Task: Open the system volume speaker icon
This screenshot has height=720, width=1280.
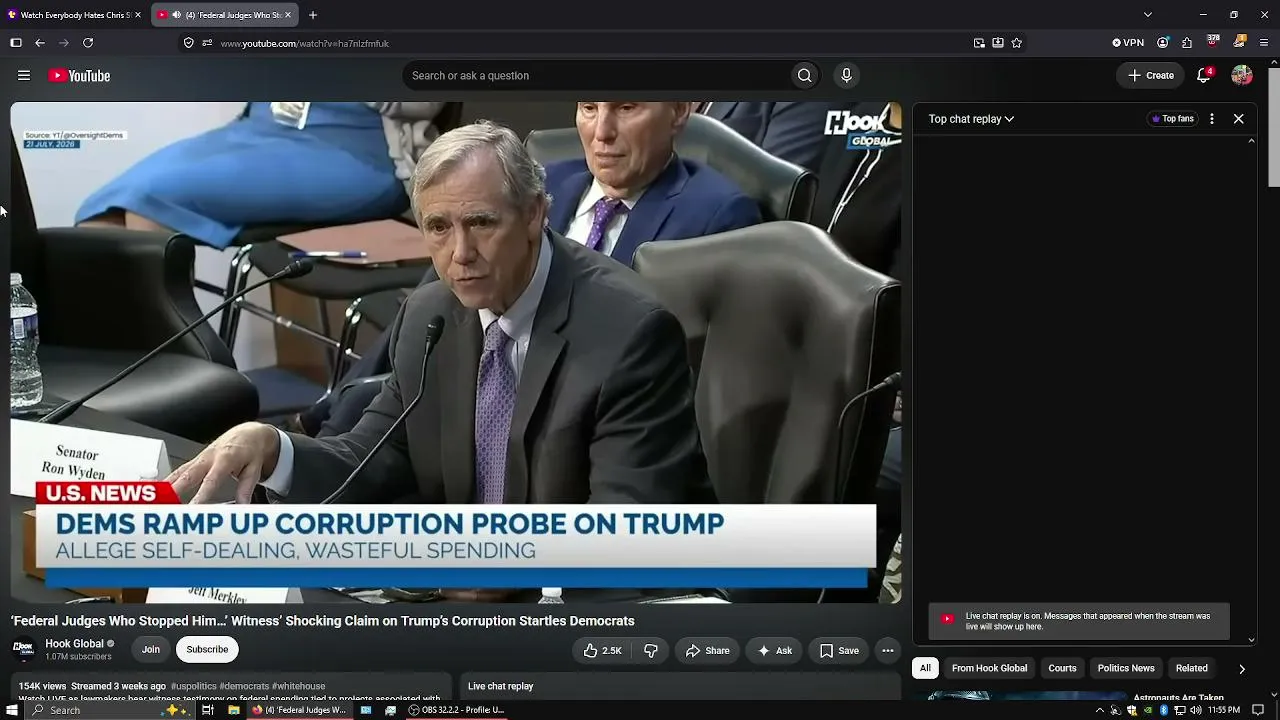Action: pyautogui.click(x=1196, y=710)
